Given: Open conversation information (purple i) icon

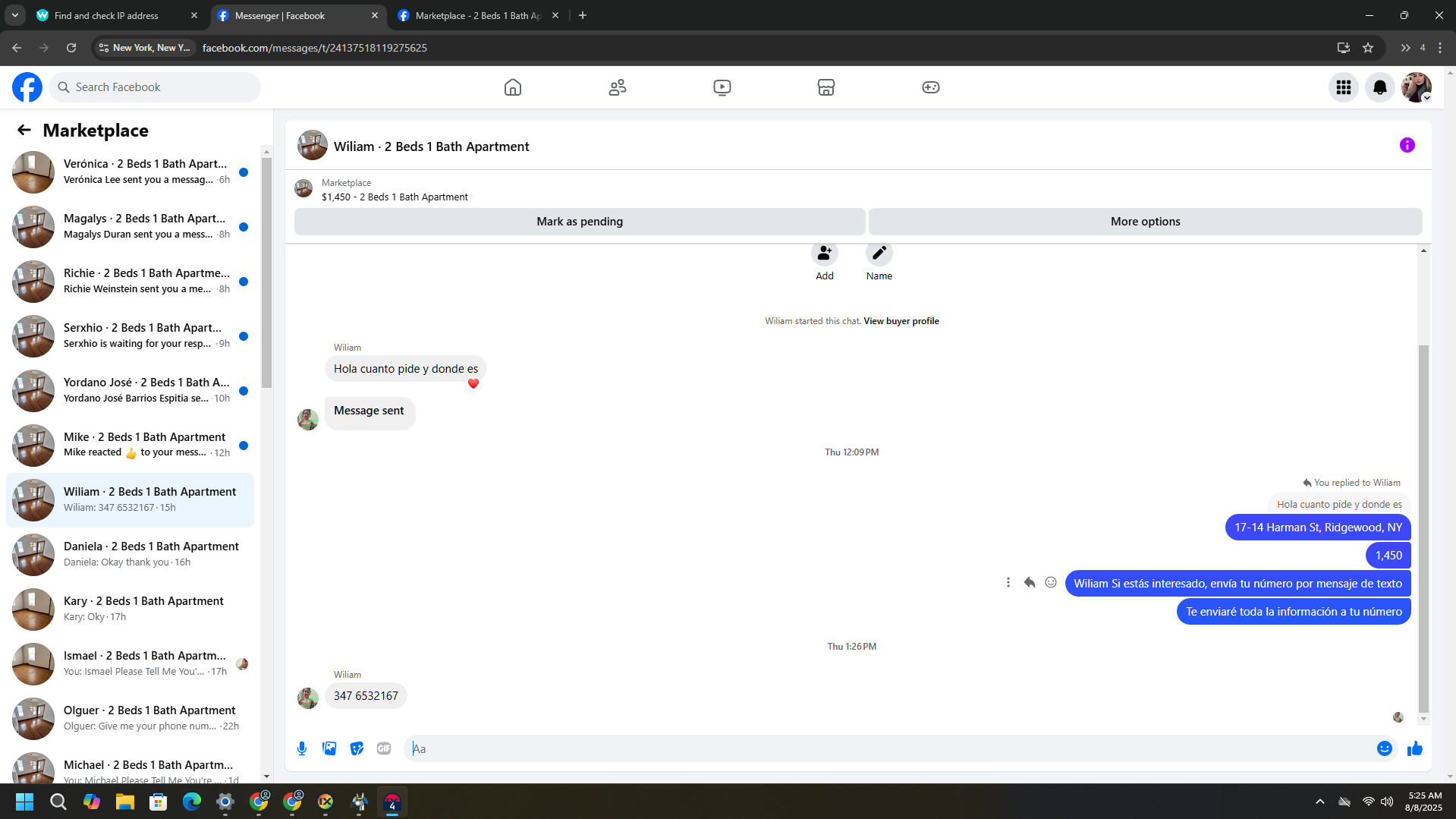Looking at the screenshot, I should click(1407, 145).
